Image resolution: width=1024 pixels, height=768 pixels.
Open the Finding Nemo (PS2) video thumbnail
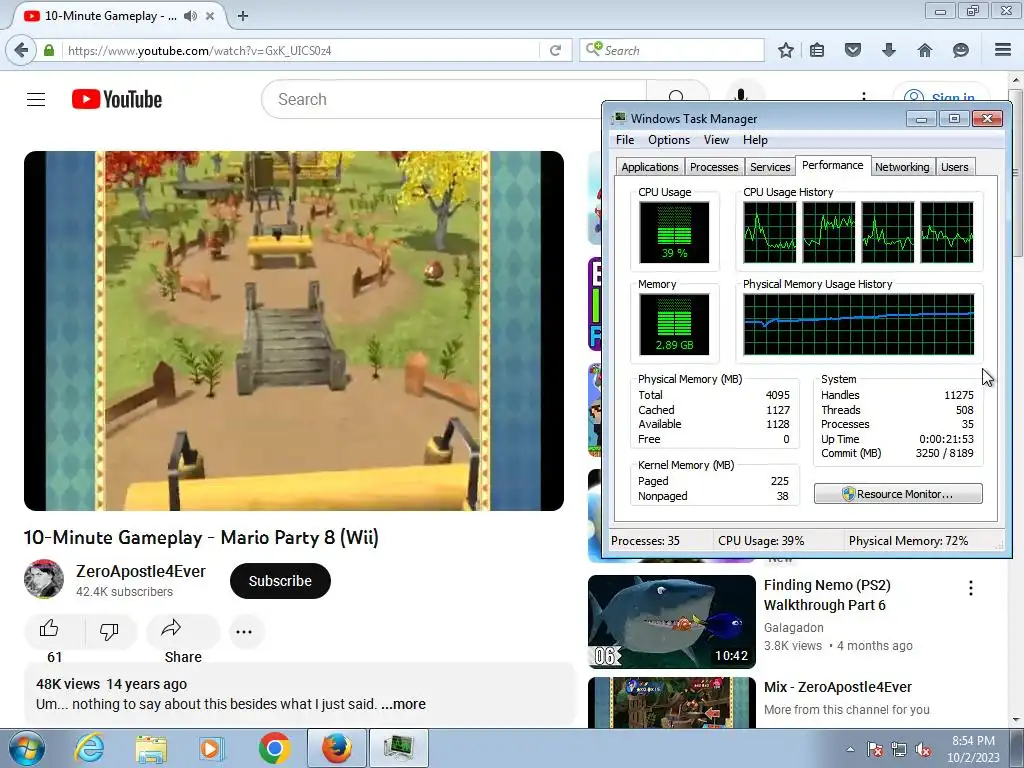pos(671,622)
